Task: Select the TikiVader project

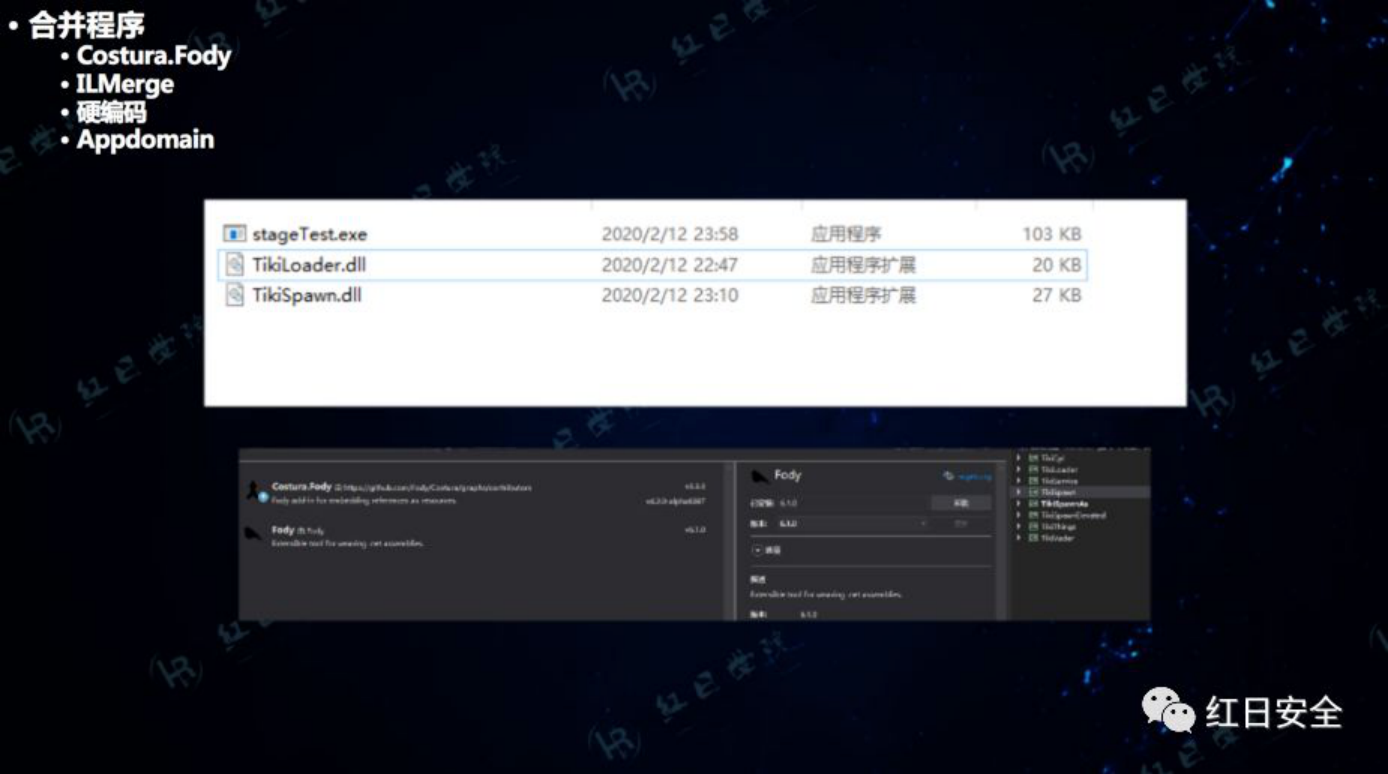Action: pyautogui.click(x=1057, y=538)
